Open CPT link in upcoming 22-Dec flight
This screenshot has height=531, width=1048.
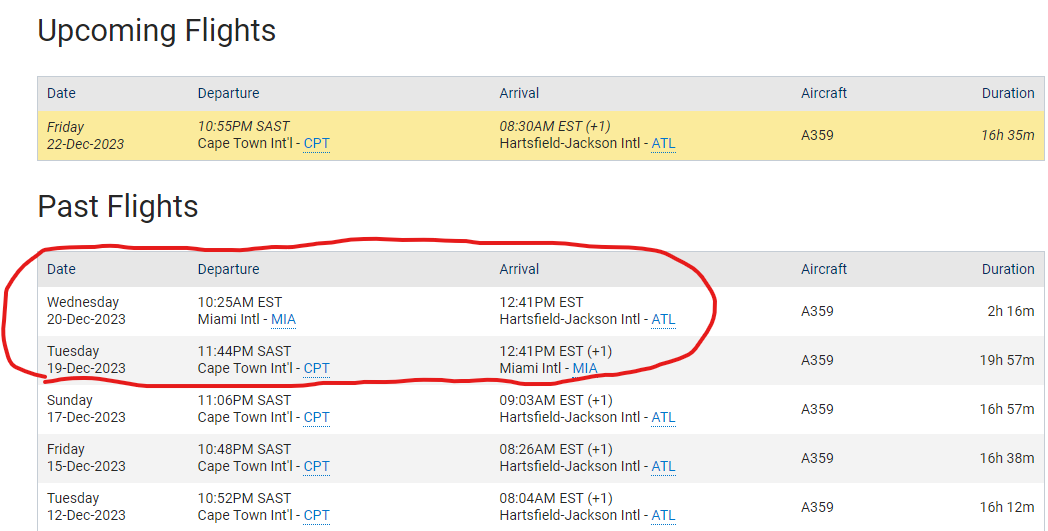[x=316, y=144]
